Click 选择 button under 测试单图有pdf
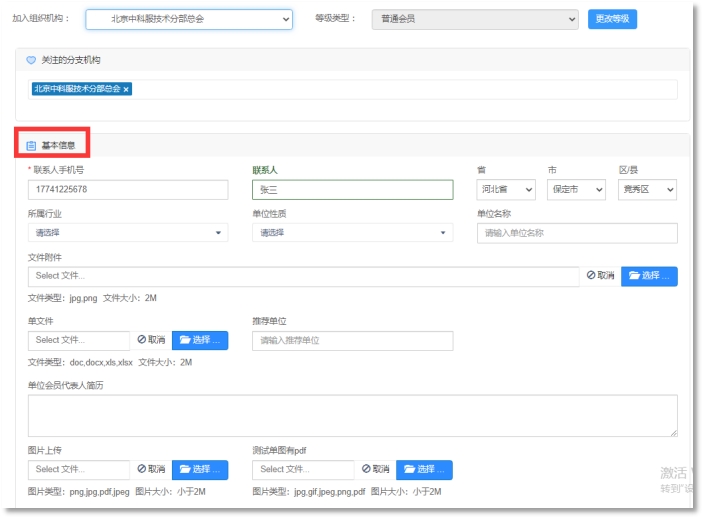 pyautogui.click(x=424, y=470)
